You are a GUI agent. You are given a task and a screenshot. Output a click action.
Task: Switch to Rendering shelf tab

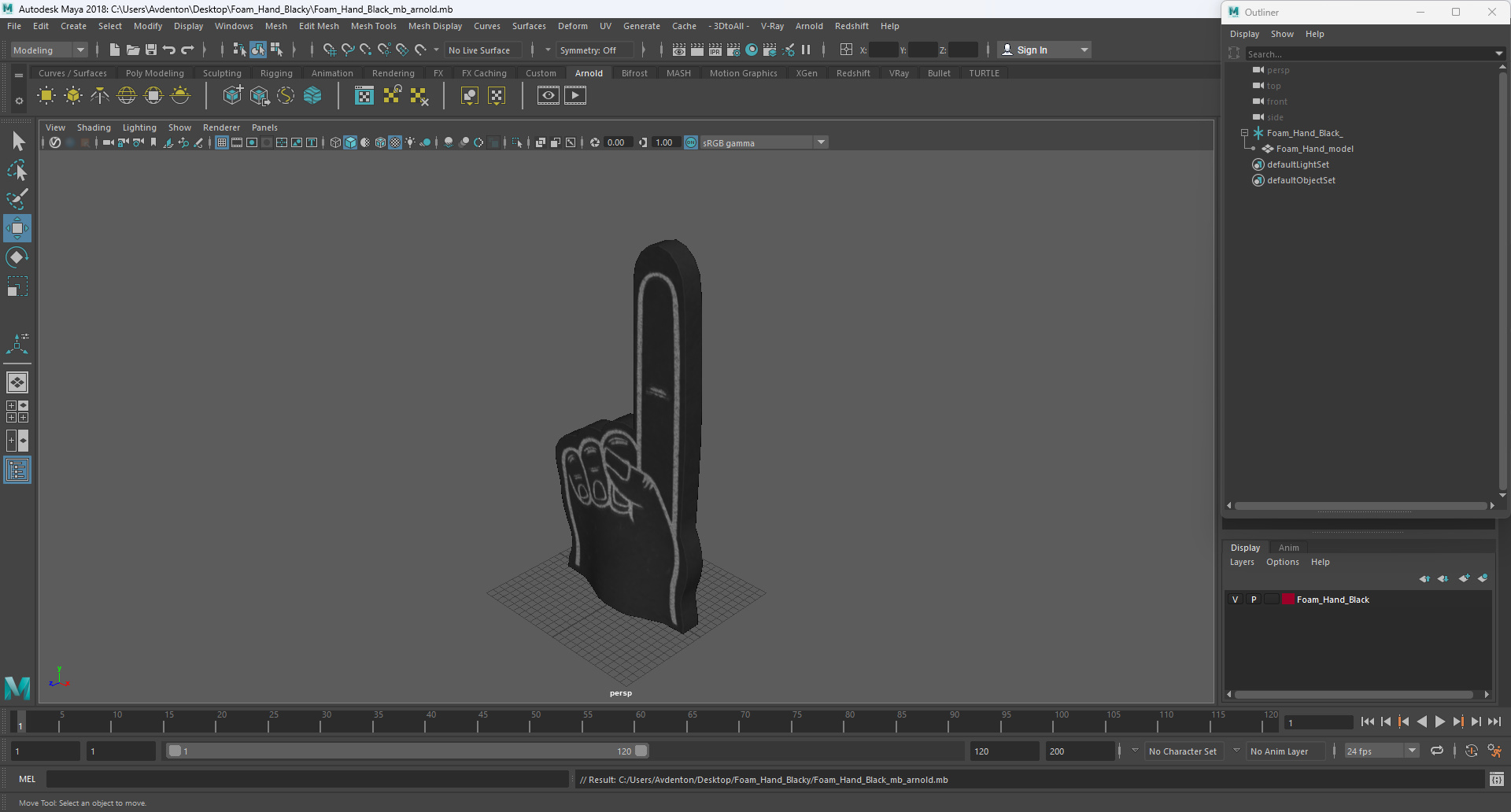tap(393, 73)
